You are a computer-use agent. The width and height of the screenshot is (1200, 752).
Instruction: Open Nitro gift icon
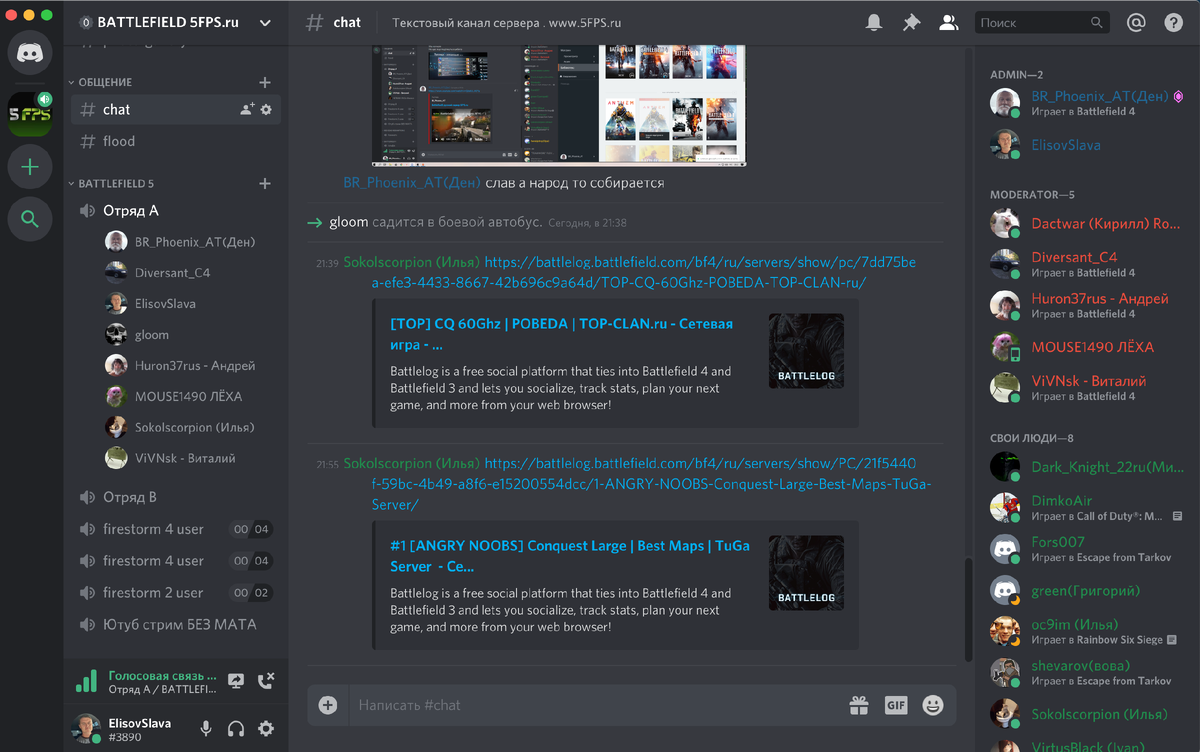coord(859,705)
